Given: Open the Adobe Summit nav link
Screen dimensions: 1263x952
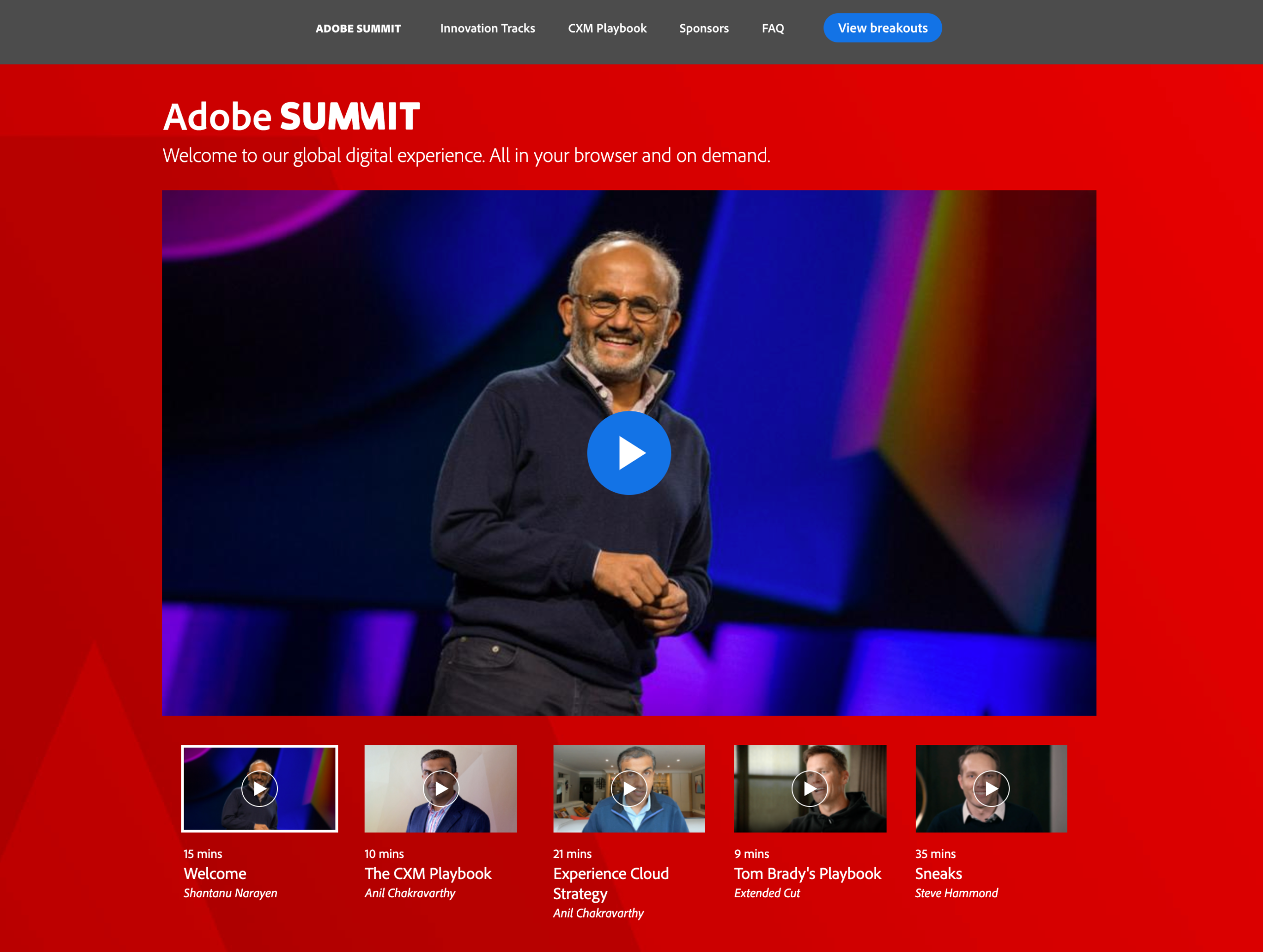Looking at the screenshot, I should (x=358, y=29).
